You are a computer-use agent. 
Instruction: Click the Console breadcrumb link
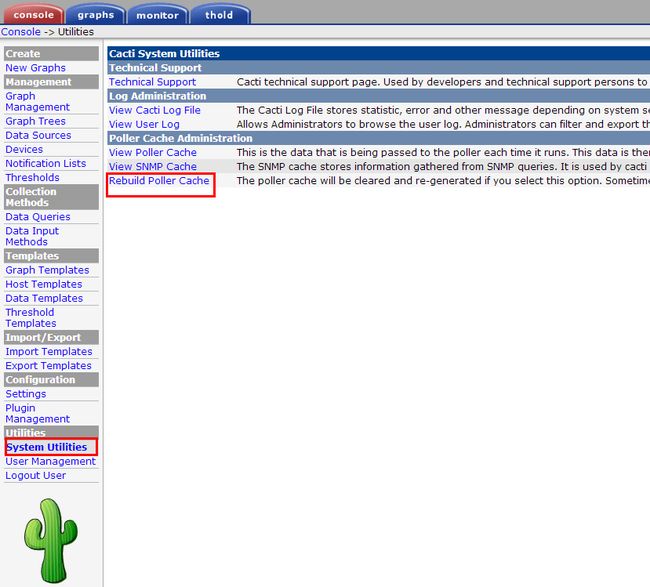tap(21, 32)
